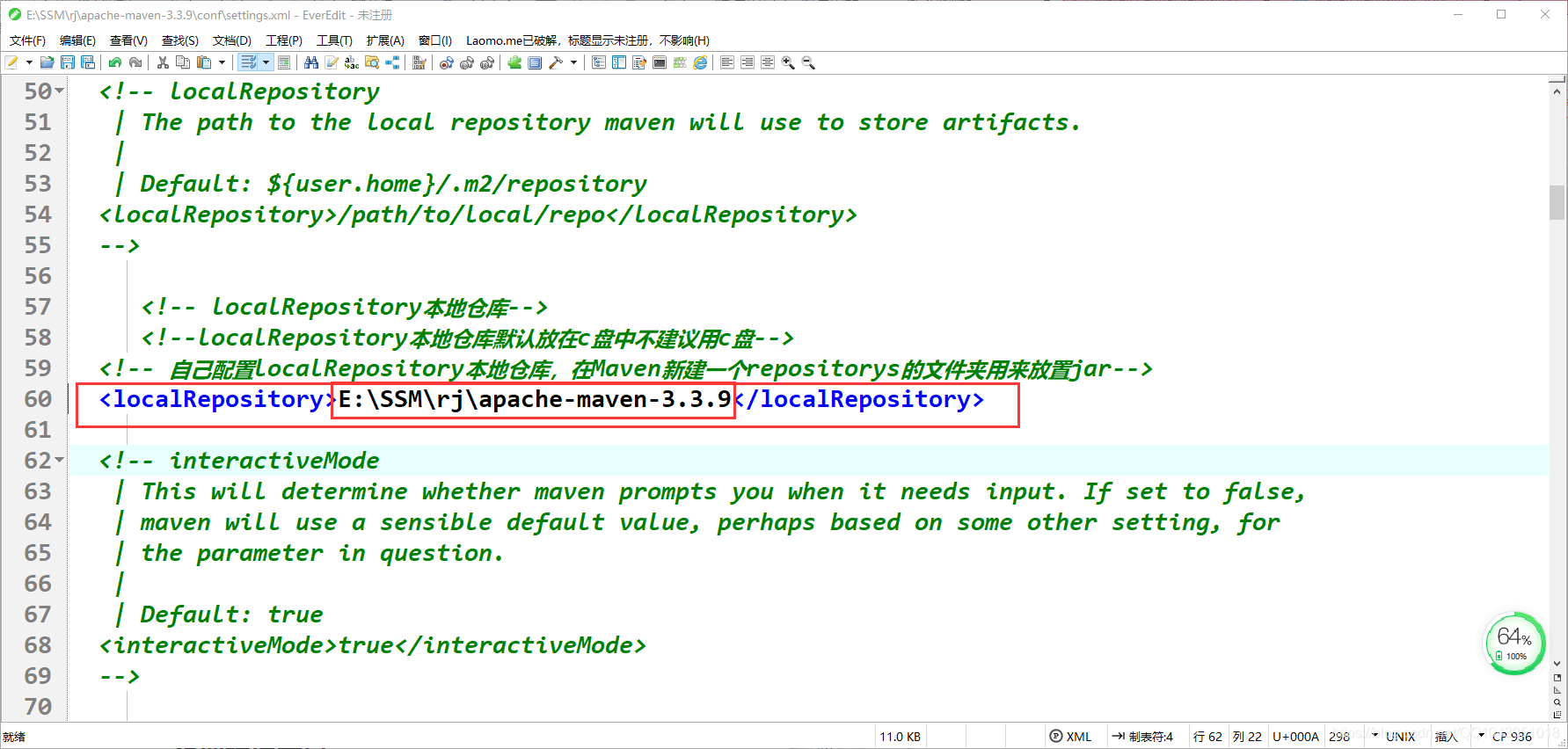The height and width of the screenshot is (749, 1568).
Task: Click the 64% circular memory indicator
Action: [1514, 644]
